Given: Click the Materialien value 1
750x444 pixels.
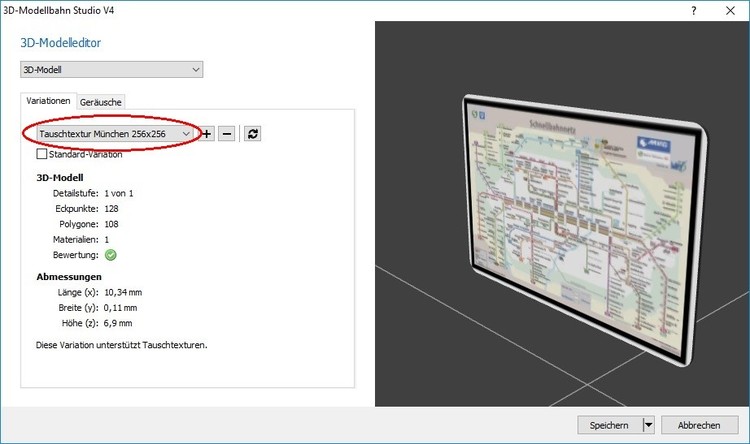Looking at the screenshot, I should (x=107, y=239).
